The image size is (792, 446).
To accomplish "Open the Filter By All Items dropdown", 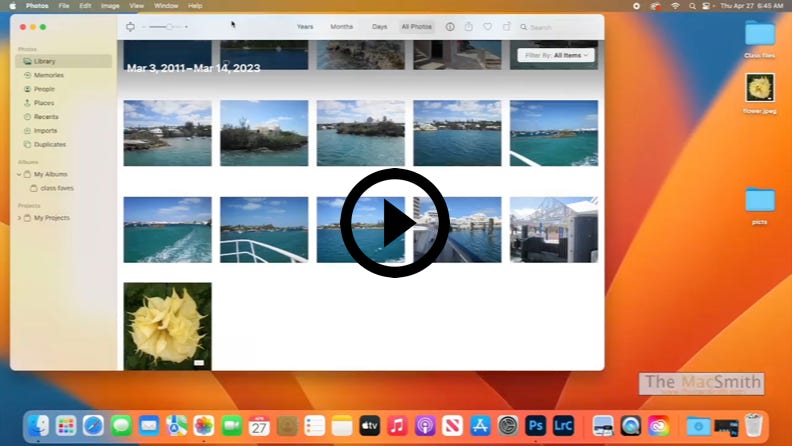I will (556, 55).
